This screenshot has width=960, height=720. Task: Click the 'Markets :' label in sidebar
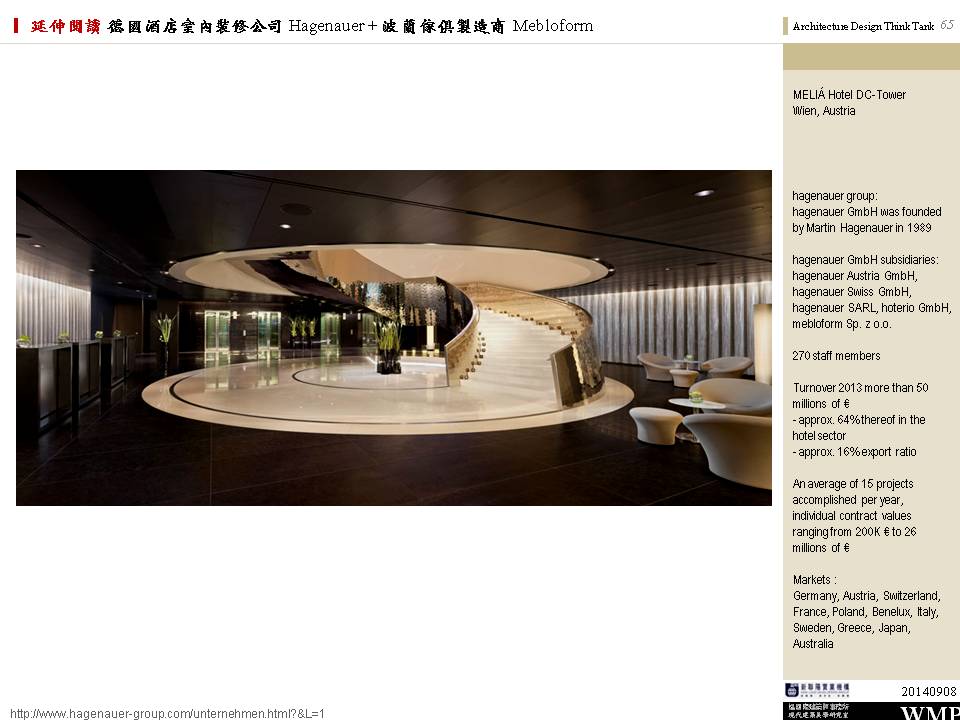tap(815, 580)
